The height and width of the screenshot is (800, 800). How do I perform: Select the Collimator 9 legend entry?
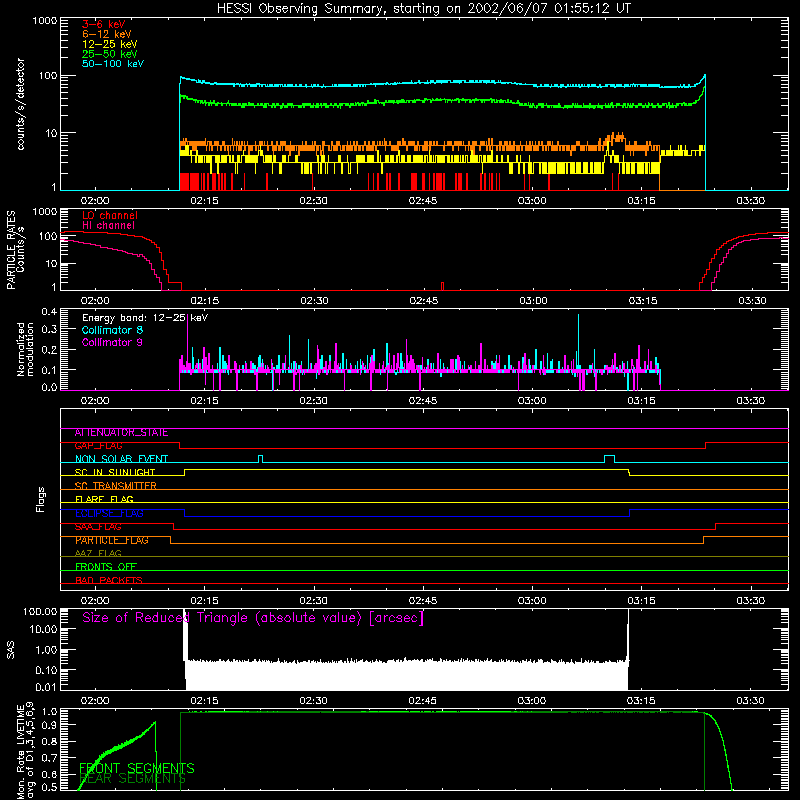[x=112, y=342]
